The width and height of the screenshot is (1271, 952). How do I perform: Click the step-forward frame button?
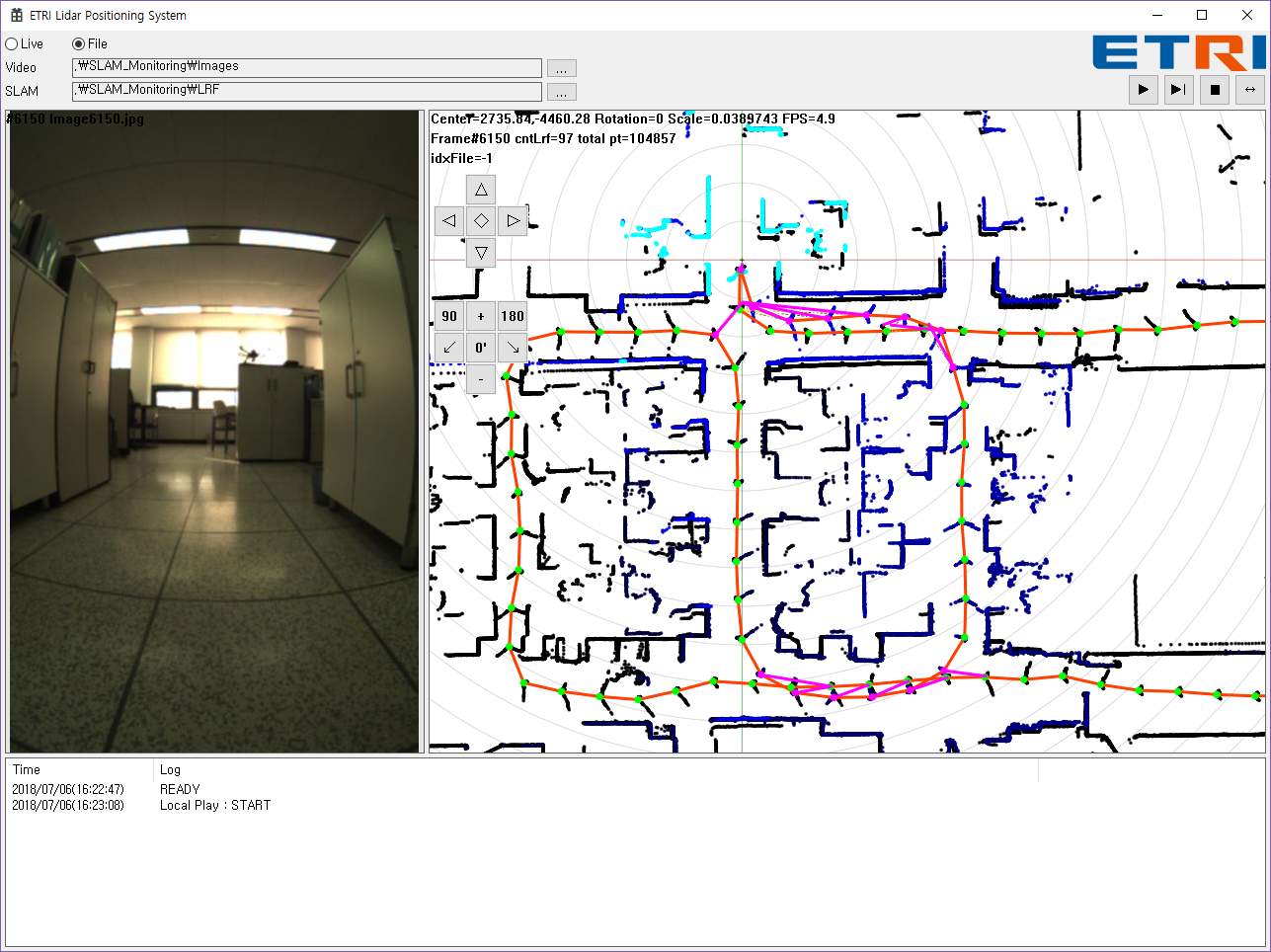click(1178, 89)
